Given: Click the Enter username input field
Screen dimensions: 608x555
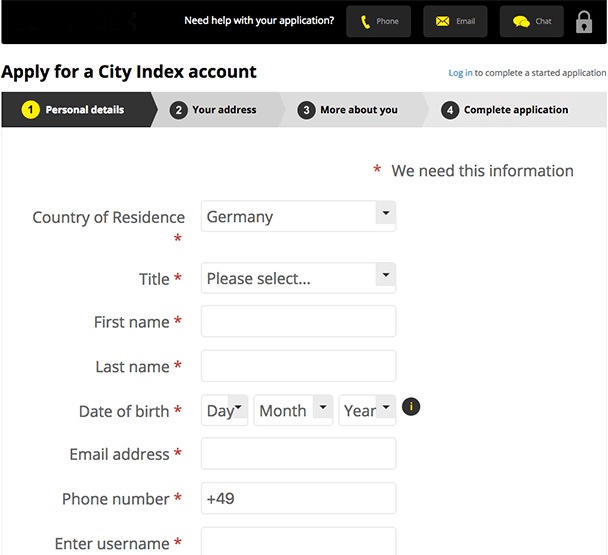Looking at the screenshot, I should pyautogui.click(x=298, y=541).
